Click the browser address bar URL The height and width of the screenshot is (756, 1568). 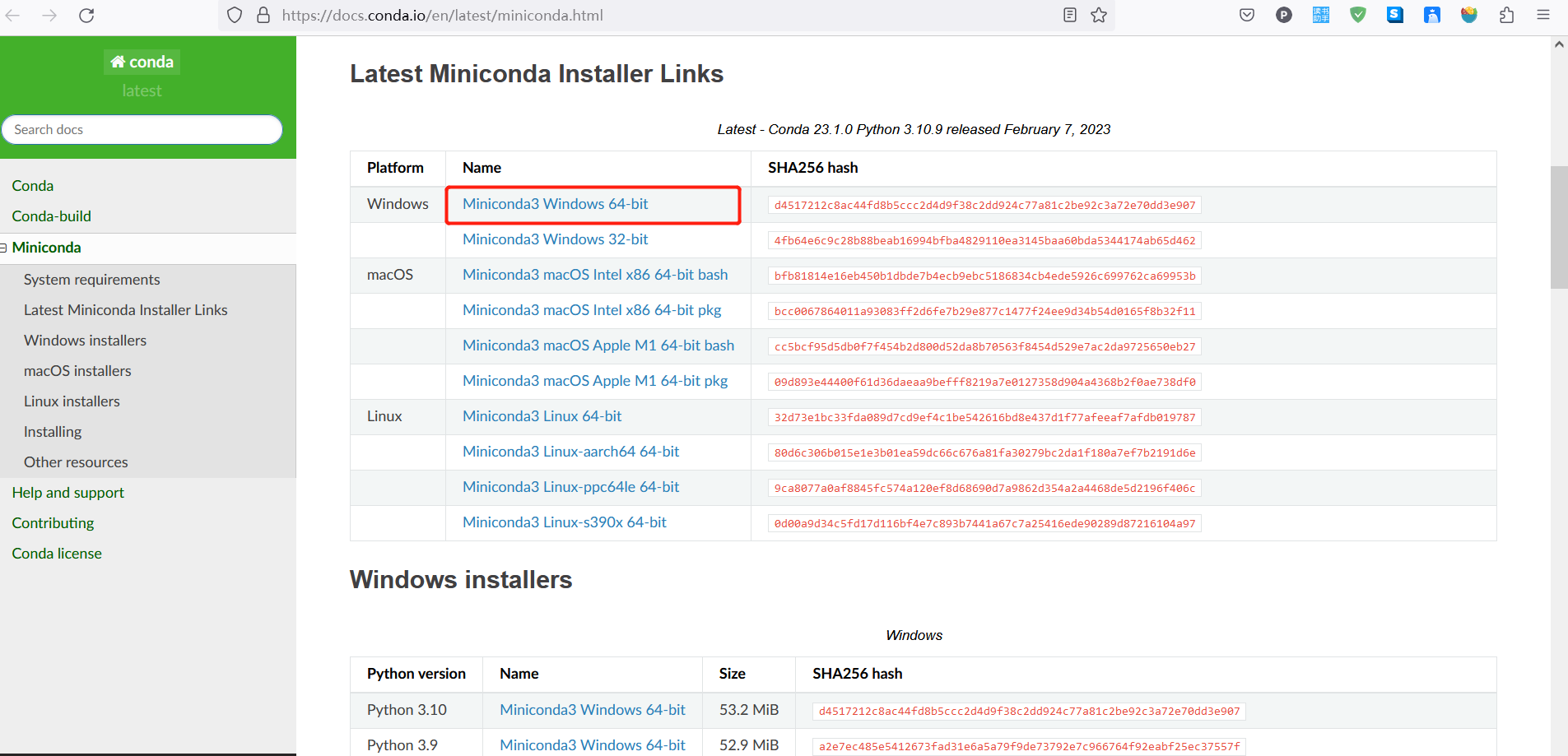point(442,15)
